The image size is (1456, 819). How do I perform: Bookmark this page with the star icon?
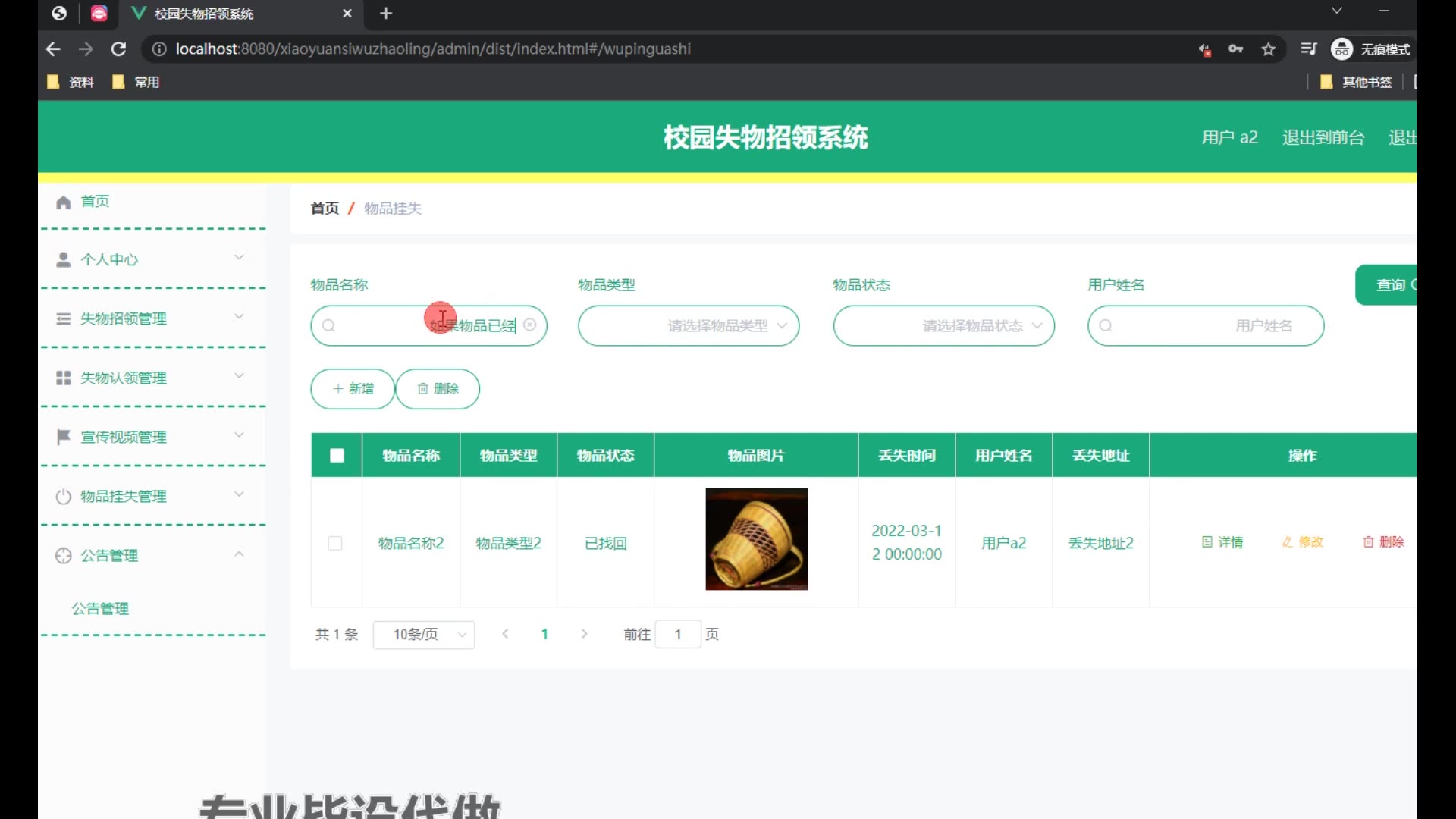[1268, 49]
